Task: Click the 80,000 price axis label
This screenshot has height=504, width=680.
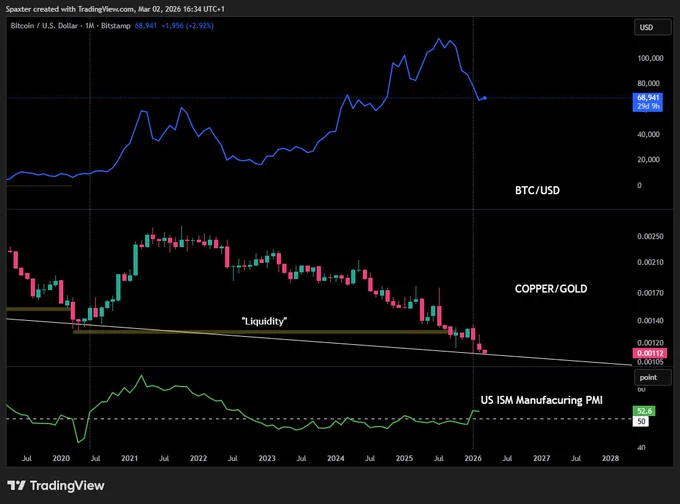Action: (648, 83)
